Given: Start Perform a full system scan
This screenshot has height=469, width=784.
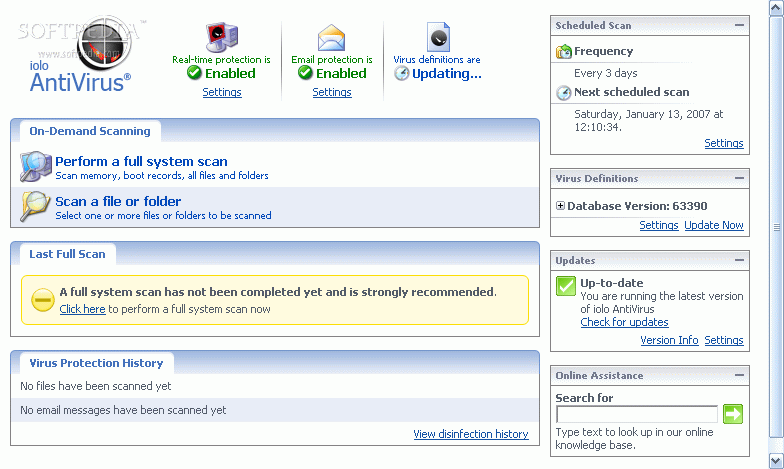Looking at the screenshot, I should [x=141, y=162].
